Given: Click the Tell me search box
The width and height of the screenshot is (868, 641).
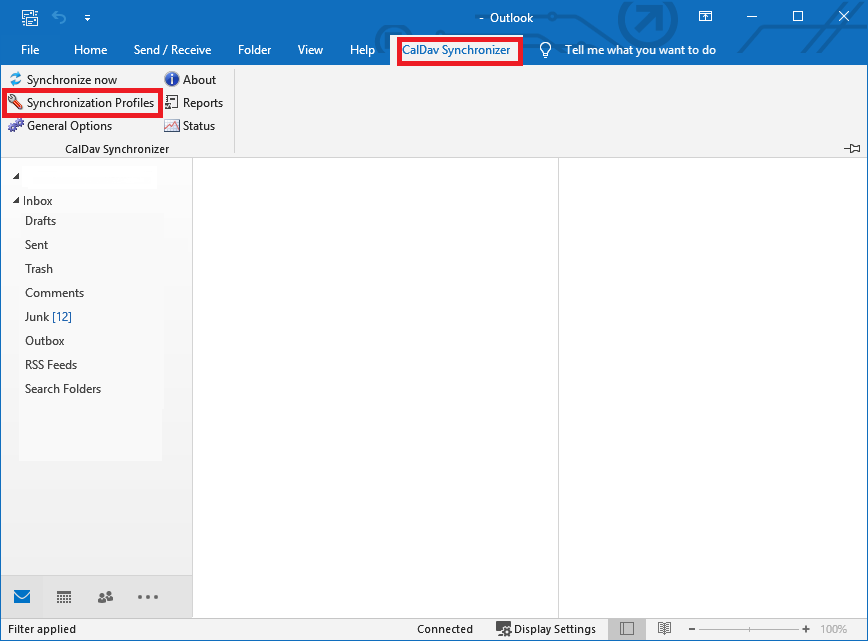Looking at the screenshot, I should point(640,50).
